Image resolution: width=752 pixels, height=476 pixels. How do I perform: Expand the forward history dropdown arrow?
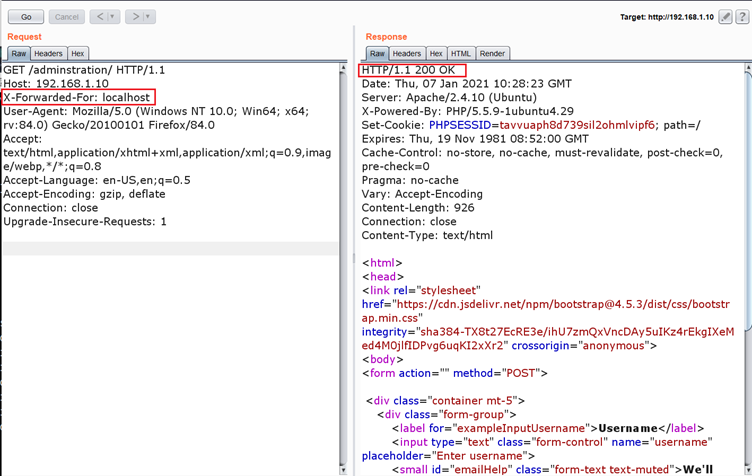148,17
